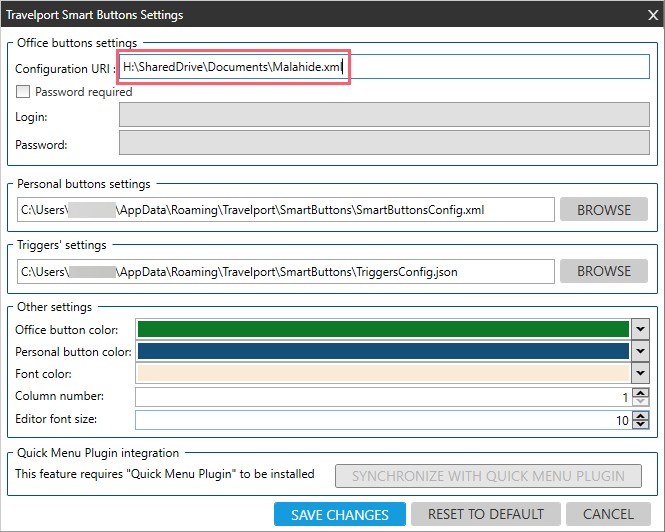This screenshot has width=665, height=532.
Task: Click the green Office button color swatch
Action: pos(382,329)
